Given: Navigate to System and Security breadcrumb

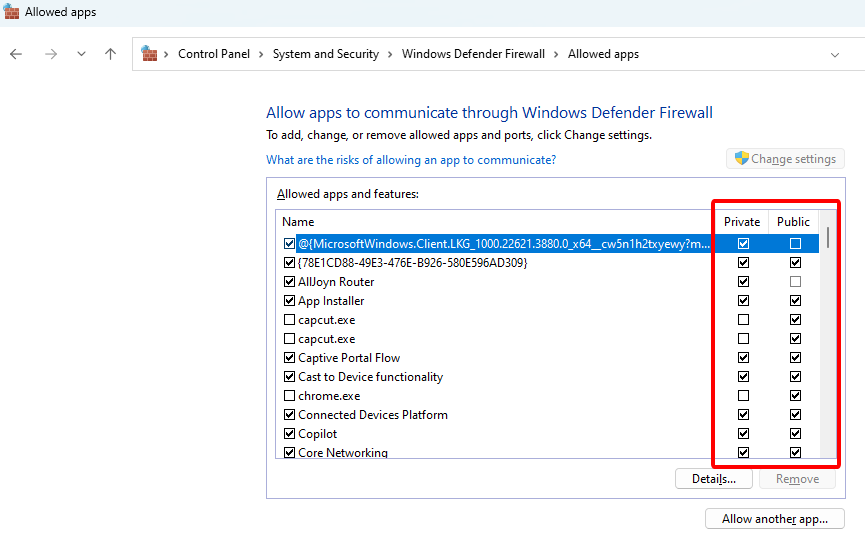Looking at the screenshot, I should pyautogui.click(x=325, y=54).
